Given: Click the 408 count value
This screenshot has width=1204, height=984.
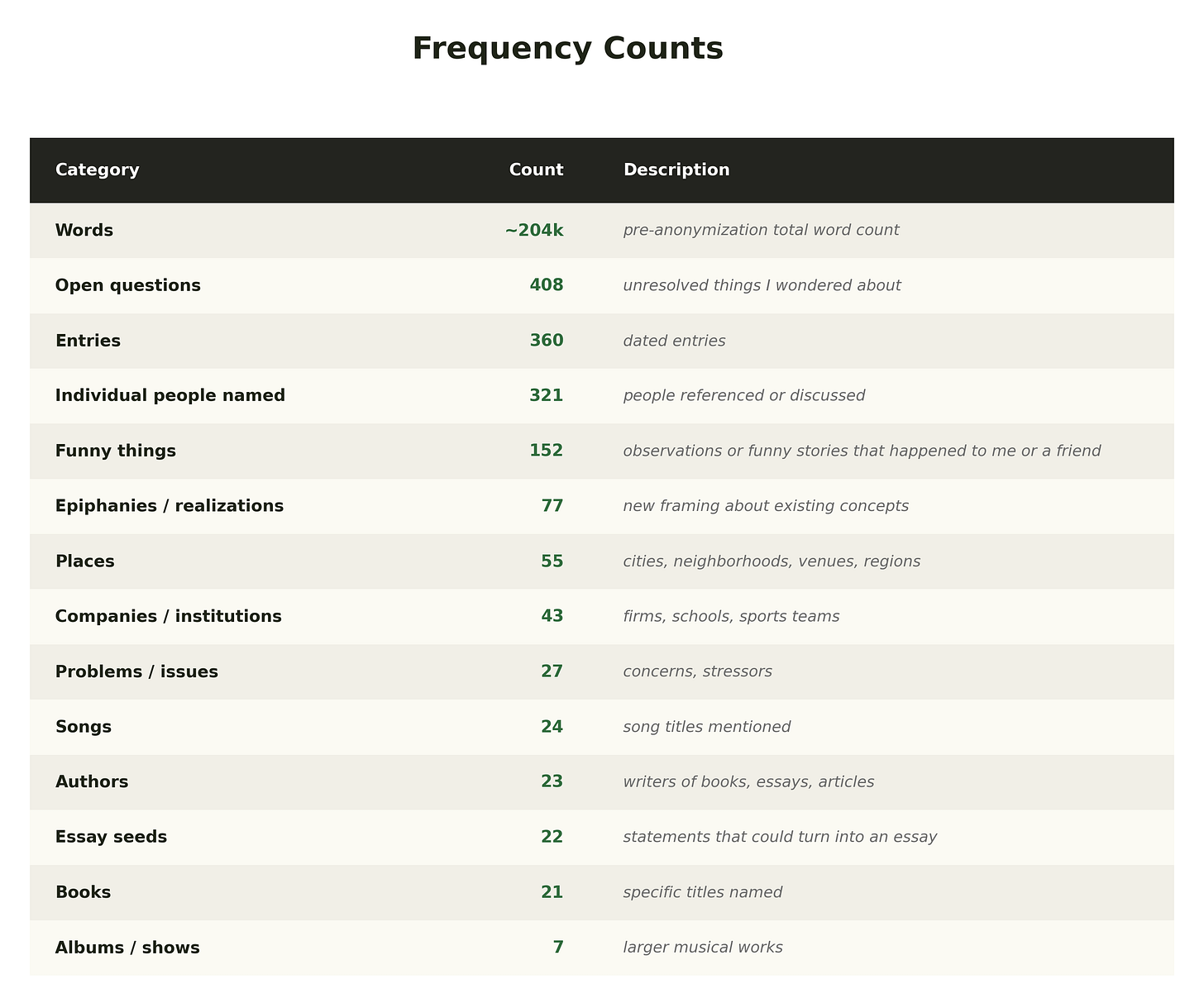Looking at the screenshot, I should (x=547, y=286).
